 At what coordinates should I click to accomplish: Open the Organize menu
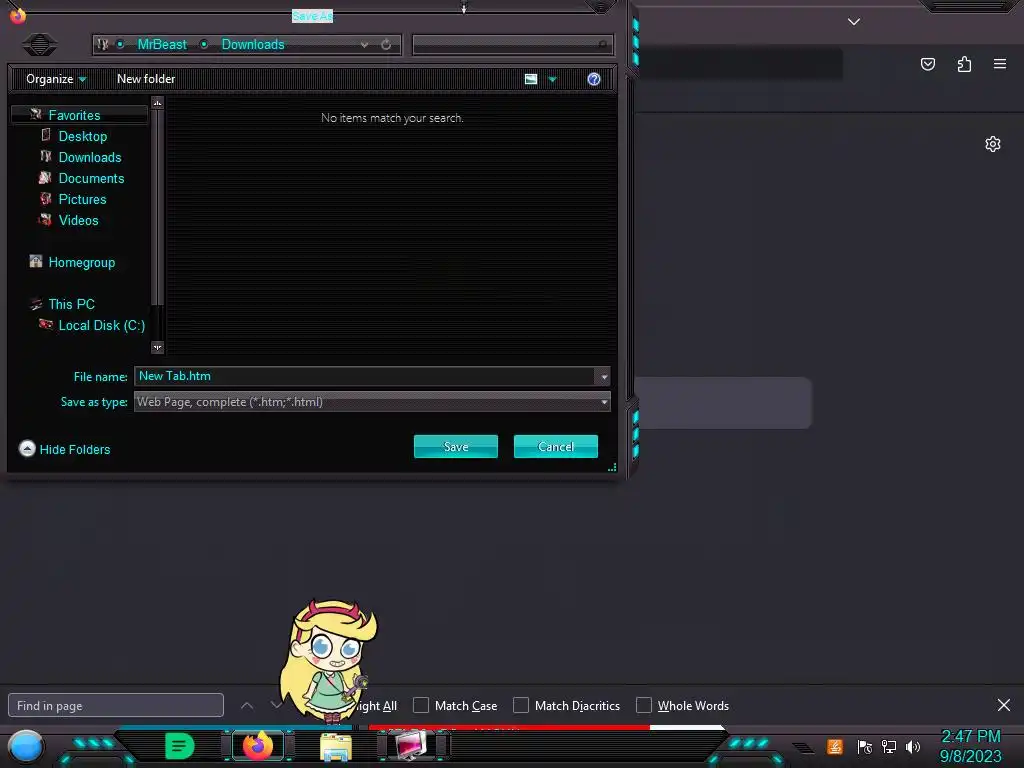coord(56,79)
